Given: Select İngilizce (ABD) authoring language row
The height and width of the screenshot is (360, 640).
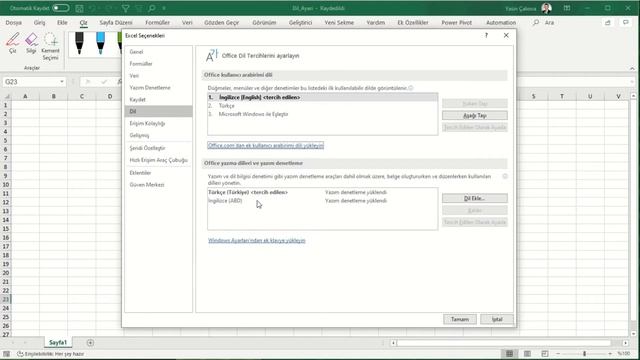Looking at the screenshot, I should [x=322, y=201].
